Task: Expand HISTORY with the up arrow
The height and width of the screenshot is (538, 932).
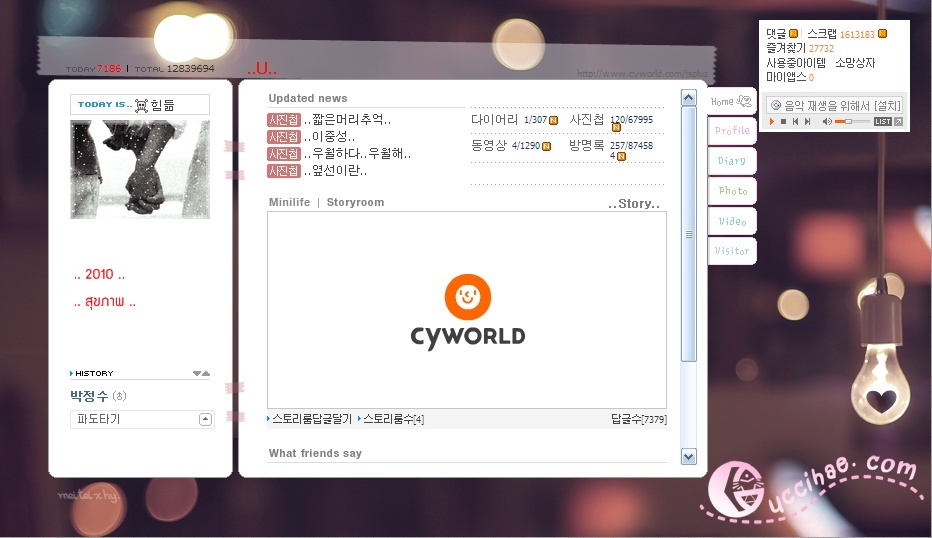Action: 206,373
